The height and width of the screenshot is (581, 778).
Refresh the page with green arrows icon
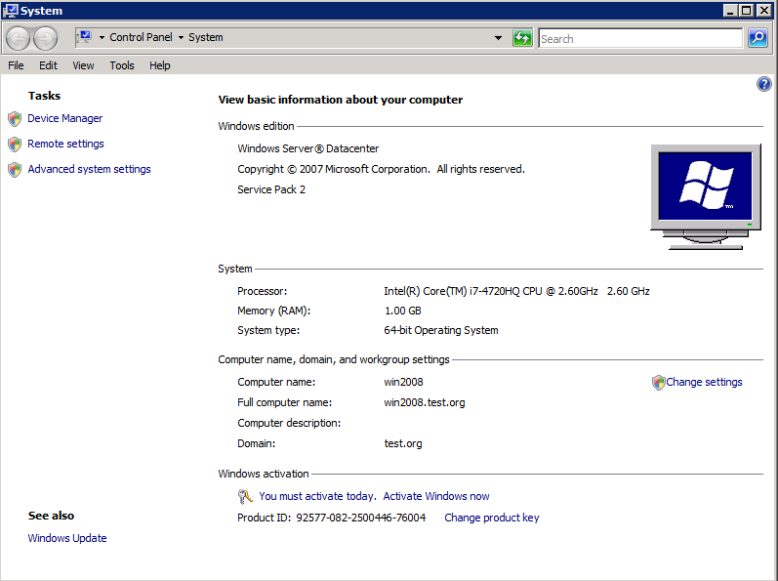tap(522, 38)
